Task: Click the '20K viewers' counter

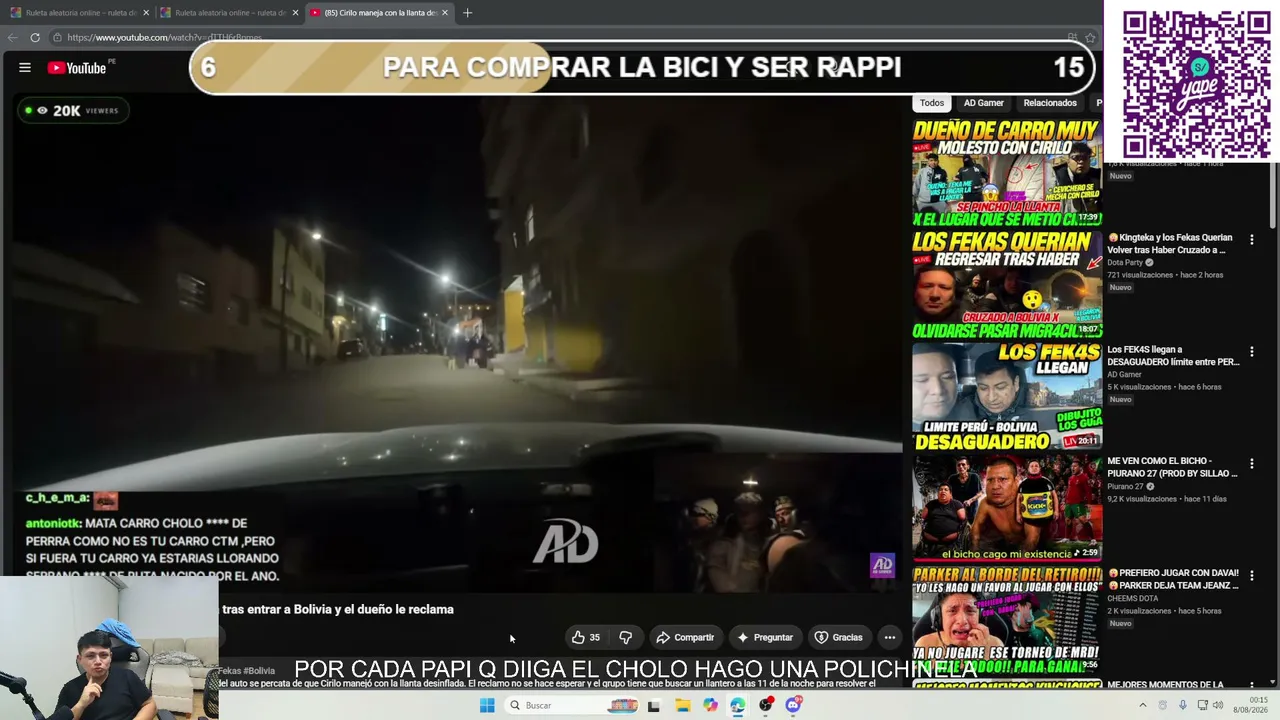Action: (x=73, y=110)
